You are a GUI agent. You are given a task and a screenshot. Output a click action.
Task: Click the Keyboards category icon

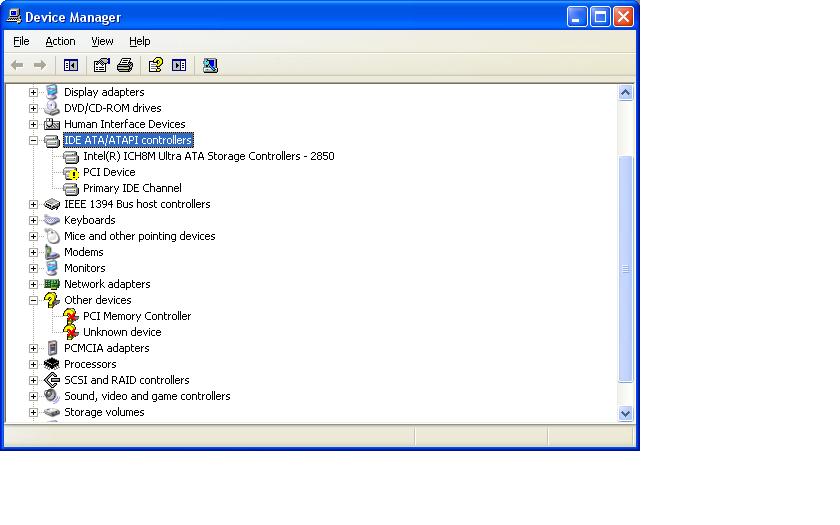(x=52, y=220)
